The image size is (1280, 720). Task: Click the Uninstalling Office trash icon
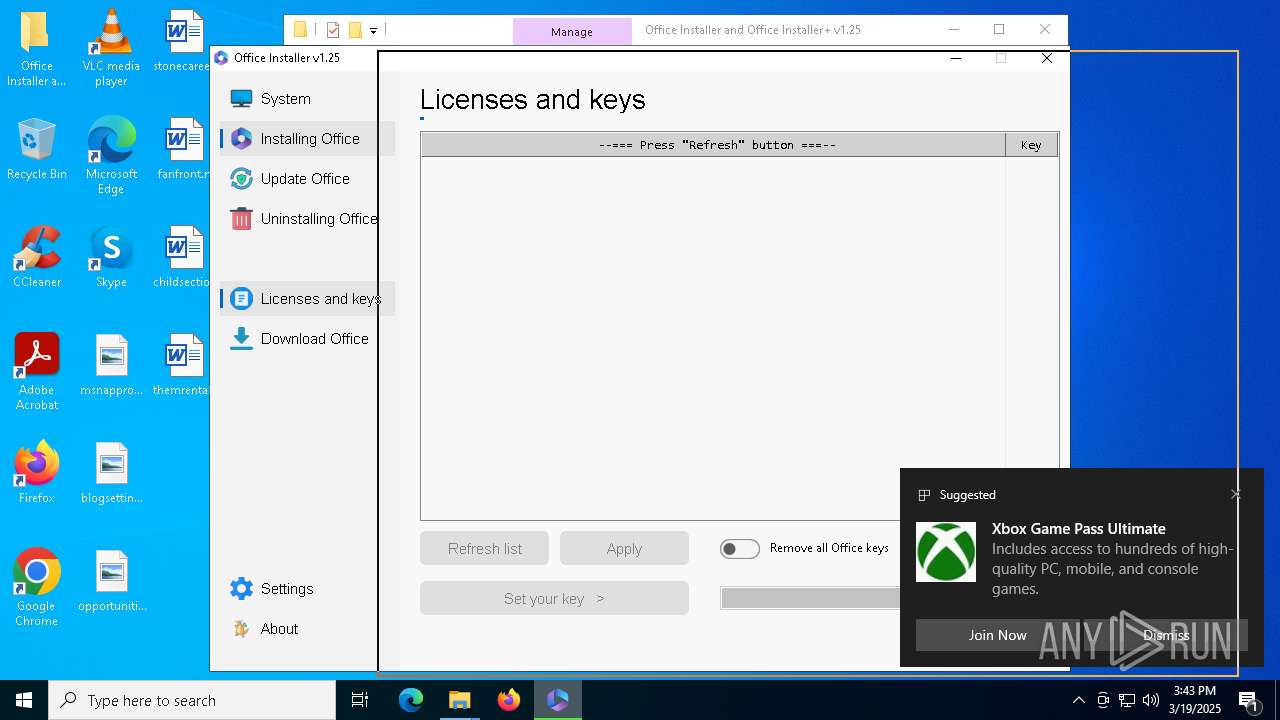pos(241,219)
